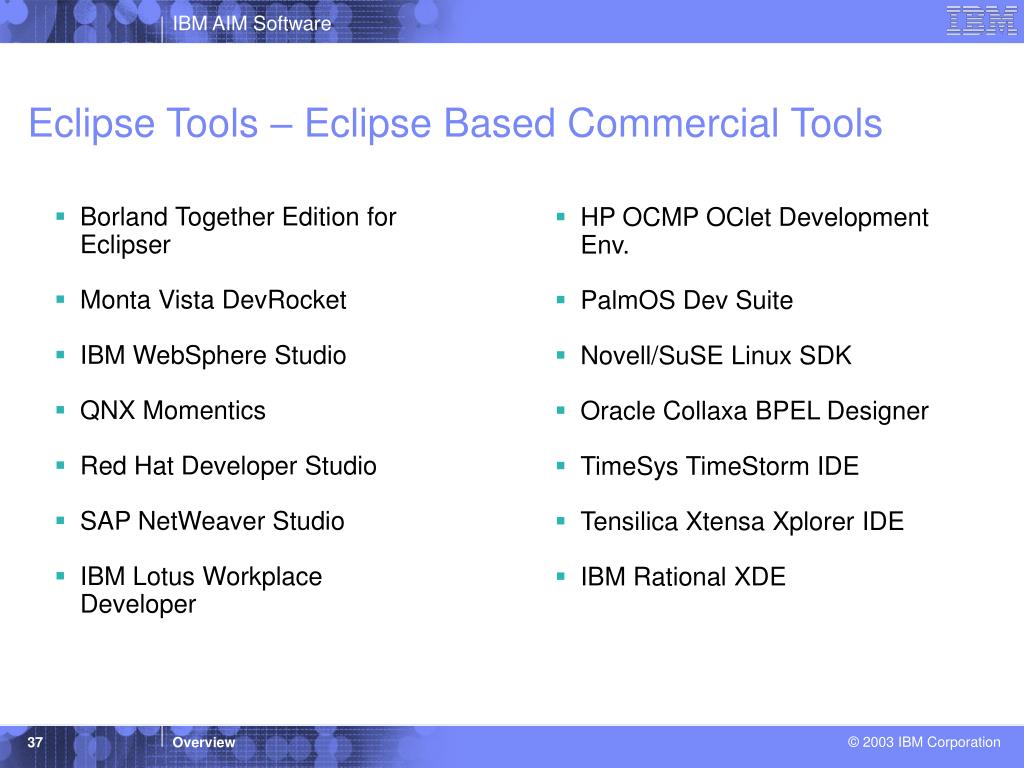Select 'SAP NetWeaver Studio' item
The image size is (1024, 768).
point(212,521)
